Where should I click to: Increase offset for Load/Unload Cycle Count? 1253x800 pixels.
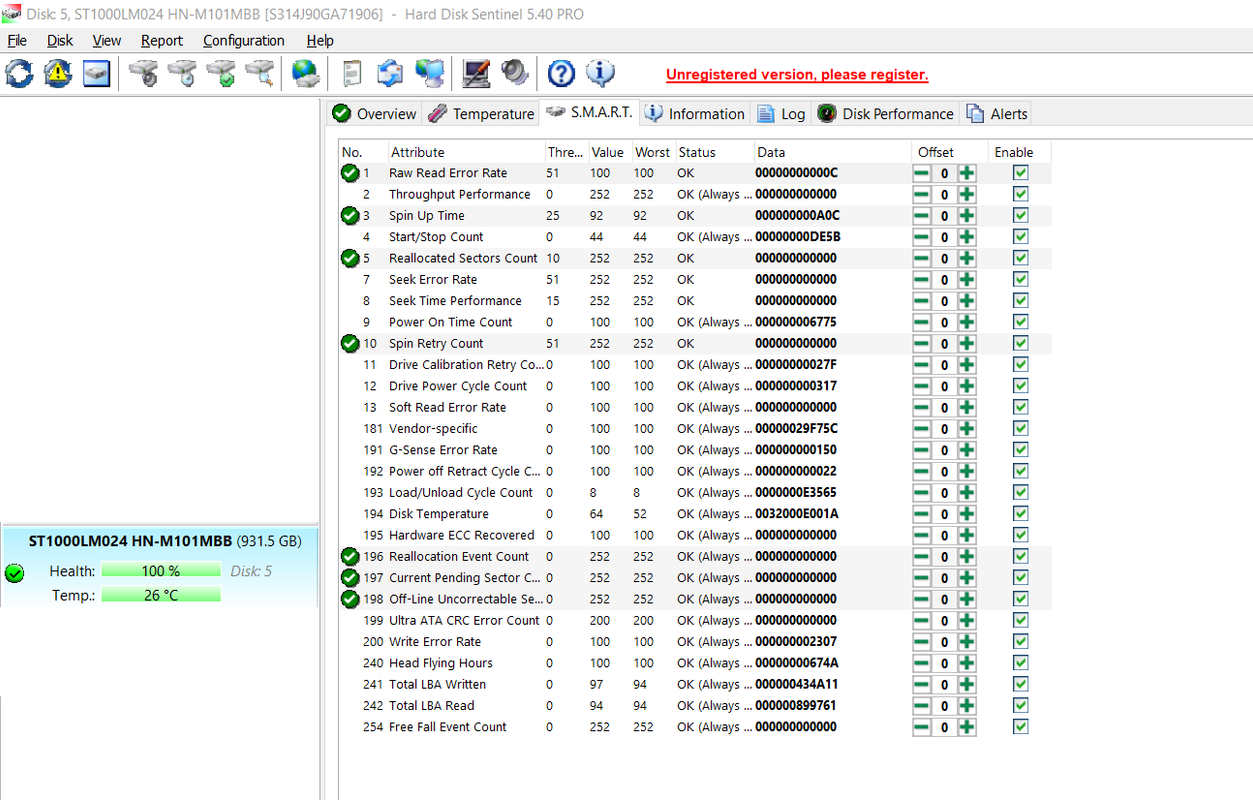click(x=967, y=493)
